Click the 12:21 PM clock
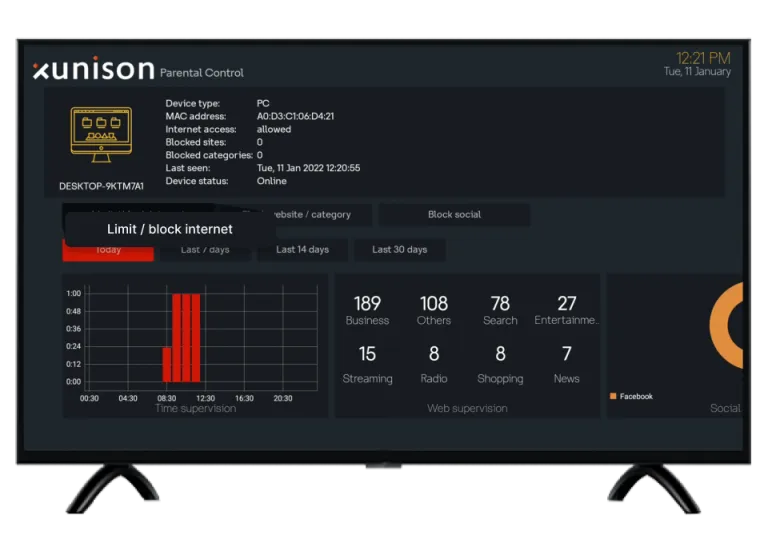Viewport: 768px width, 559px height. click(703, 58)
